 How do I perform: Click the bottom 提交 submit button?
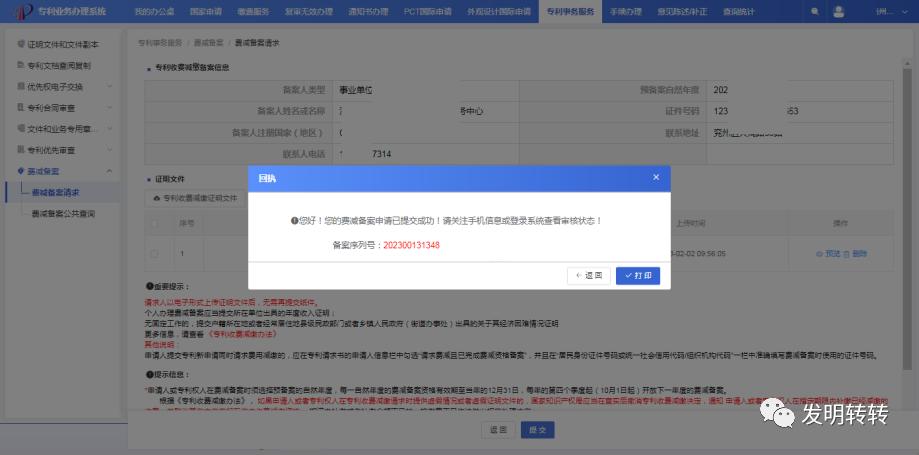point(537,430)
